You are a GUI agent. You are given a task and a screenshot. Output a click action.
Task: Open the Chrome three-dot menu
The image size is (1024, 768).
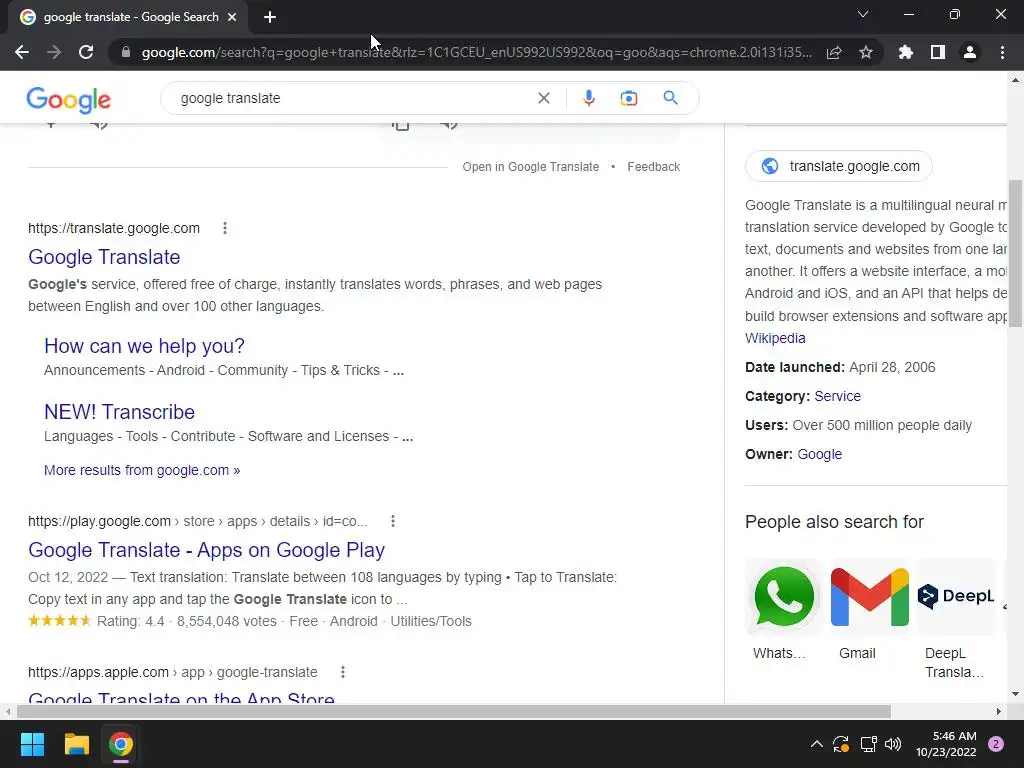click(x=1002, y=52)
